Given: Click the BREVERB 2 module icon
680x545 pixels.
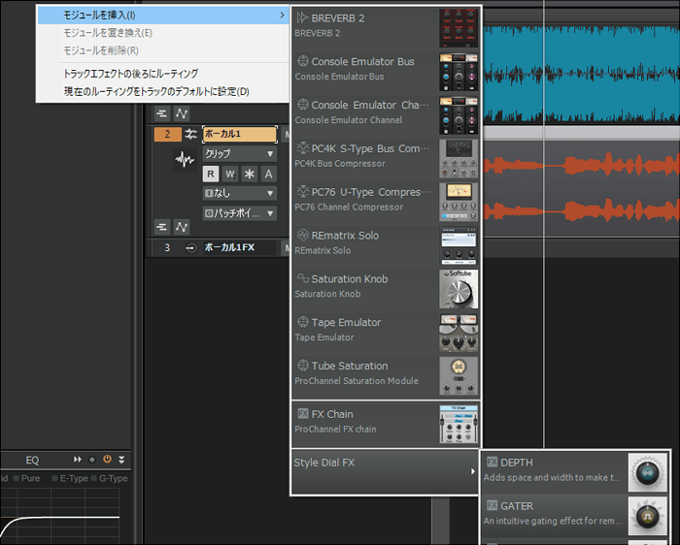Looking at the screenshot, I should [x=302, y=18].
